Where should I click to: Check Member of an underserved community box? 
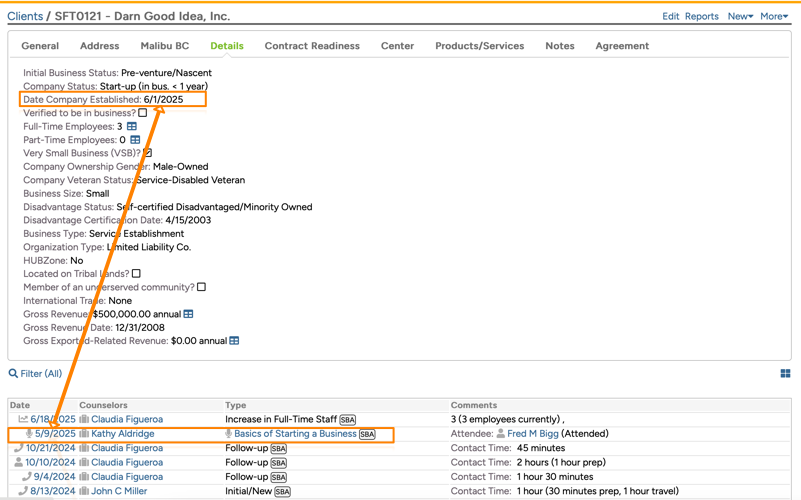(x=201, y=287)
